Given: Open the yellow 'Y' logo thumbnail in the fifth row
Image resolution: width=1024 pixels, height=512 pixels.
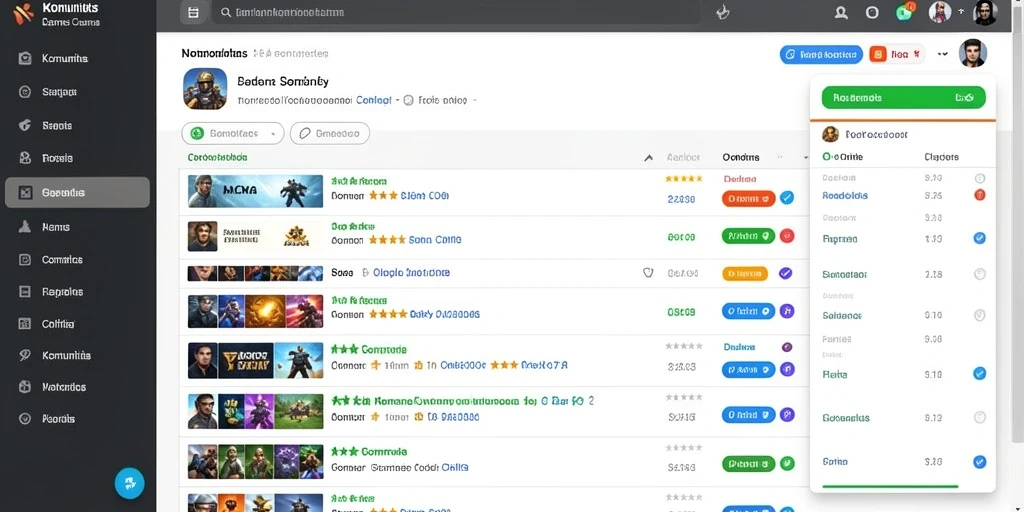Looking at the screenshot, I should [246, 361].
